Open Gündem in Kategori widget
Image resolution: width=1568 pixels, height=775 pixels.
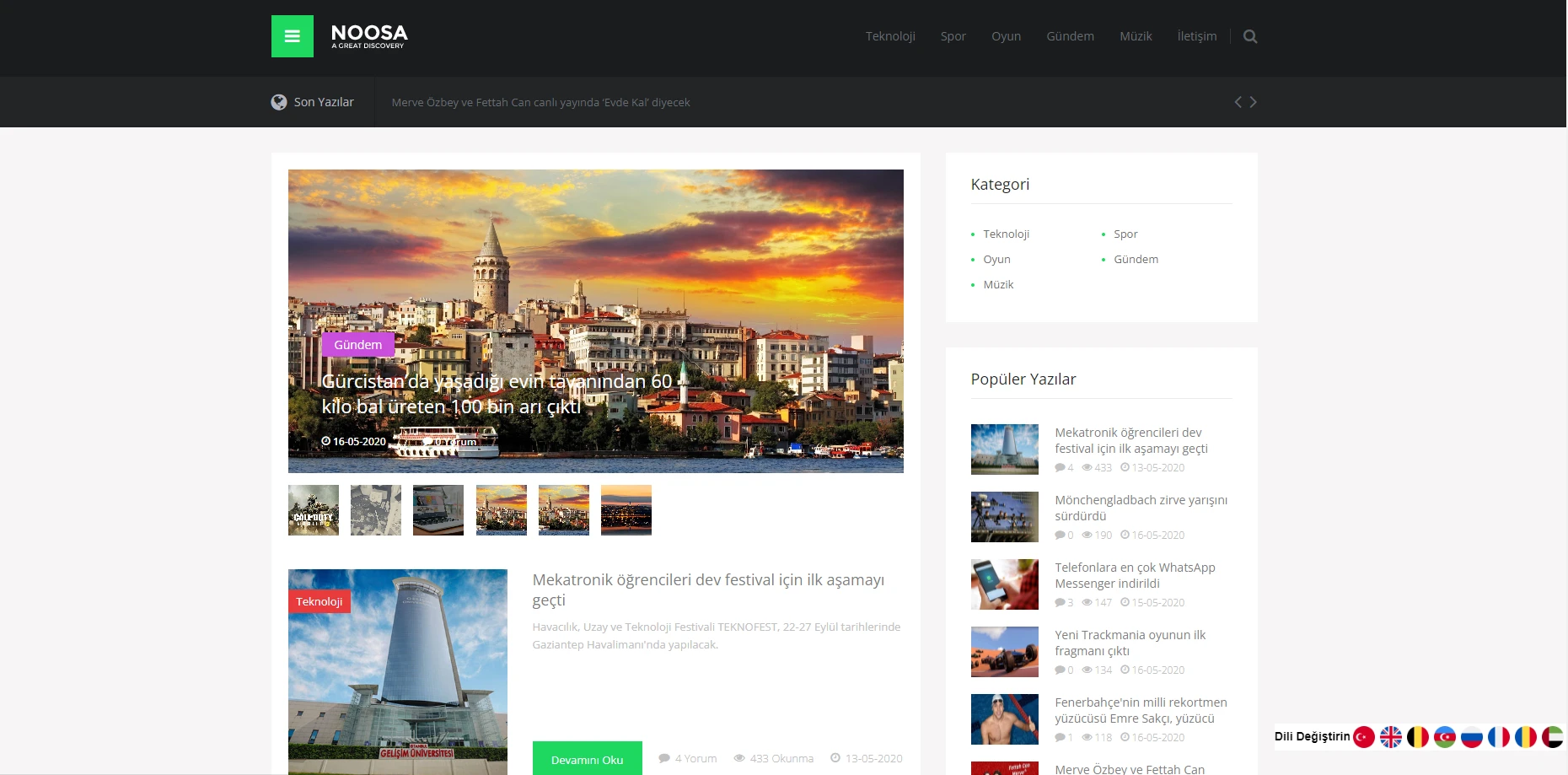click(1136, 259)
